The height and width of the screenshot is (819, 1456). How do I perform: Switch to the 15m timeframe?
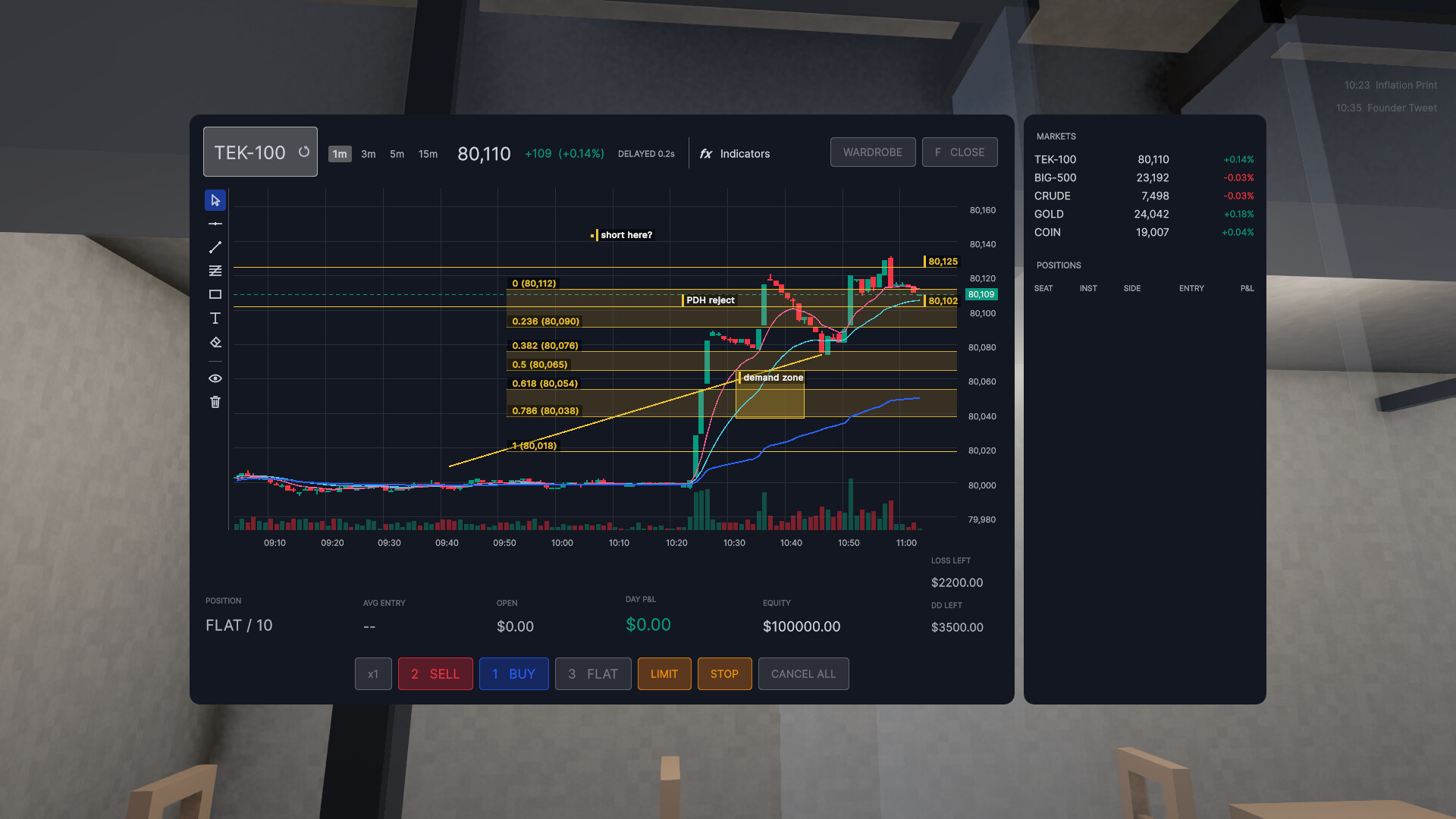coord(428,154)
